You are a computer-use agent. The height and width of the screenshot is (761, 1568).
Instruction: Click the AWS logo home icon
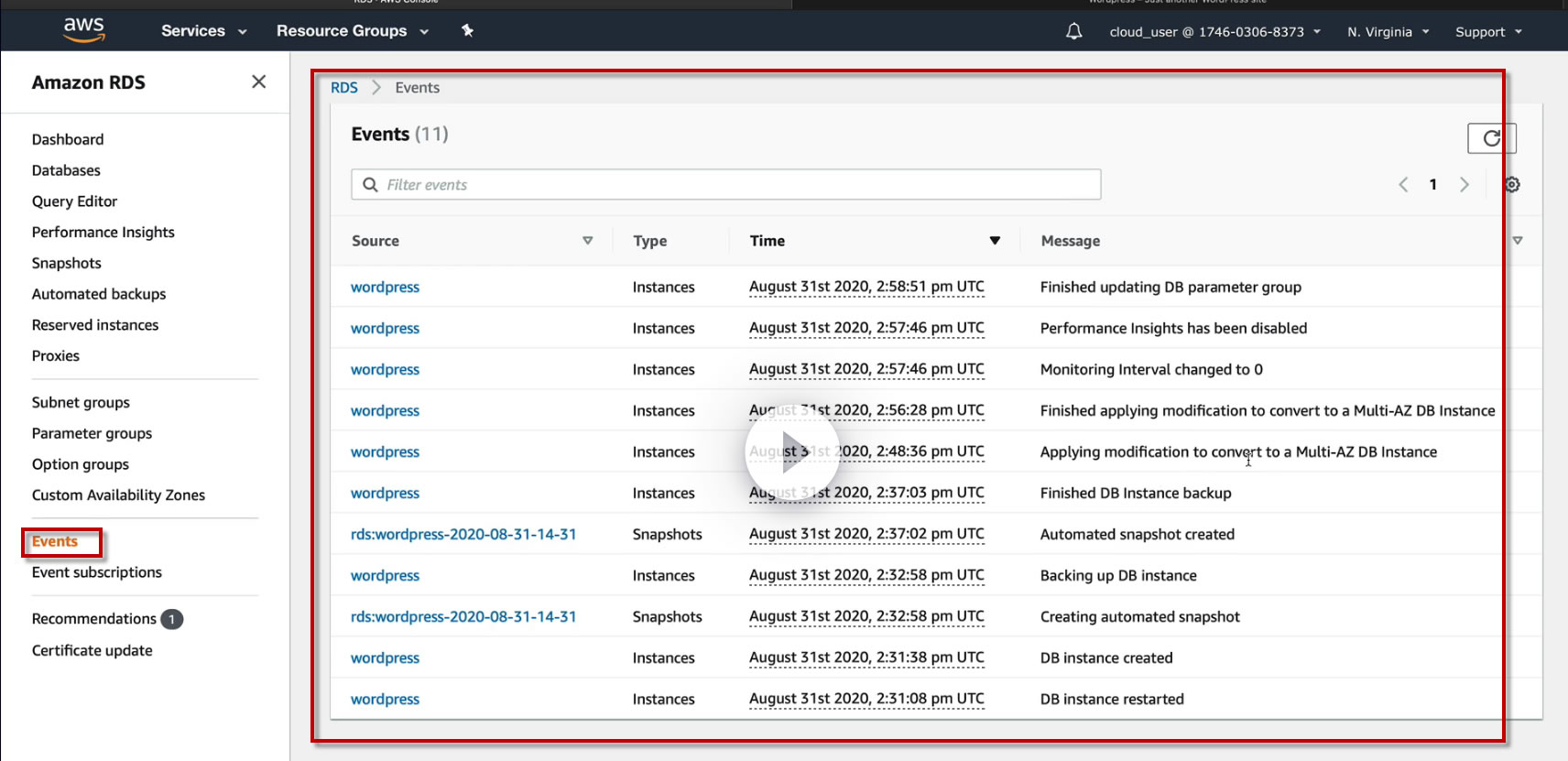pyautogui.click(x=84, y=29)
